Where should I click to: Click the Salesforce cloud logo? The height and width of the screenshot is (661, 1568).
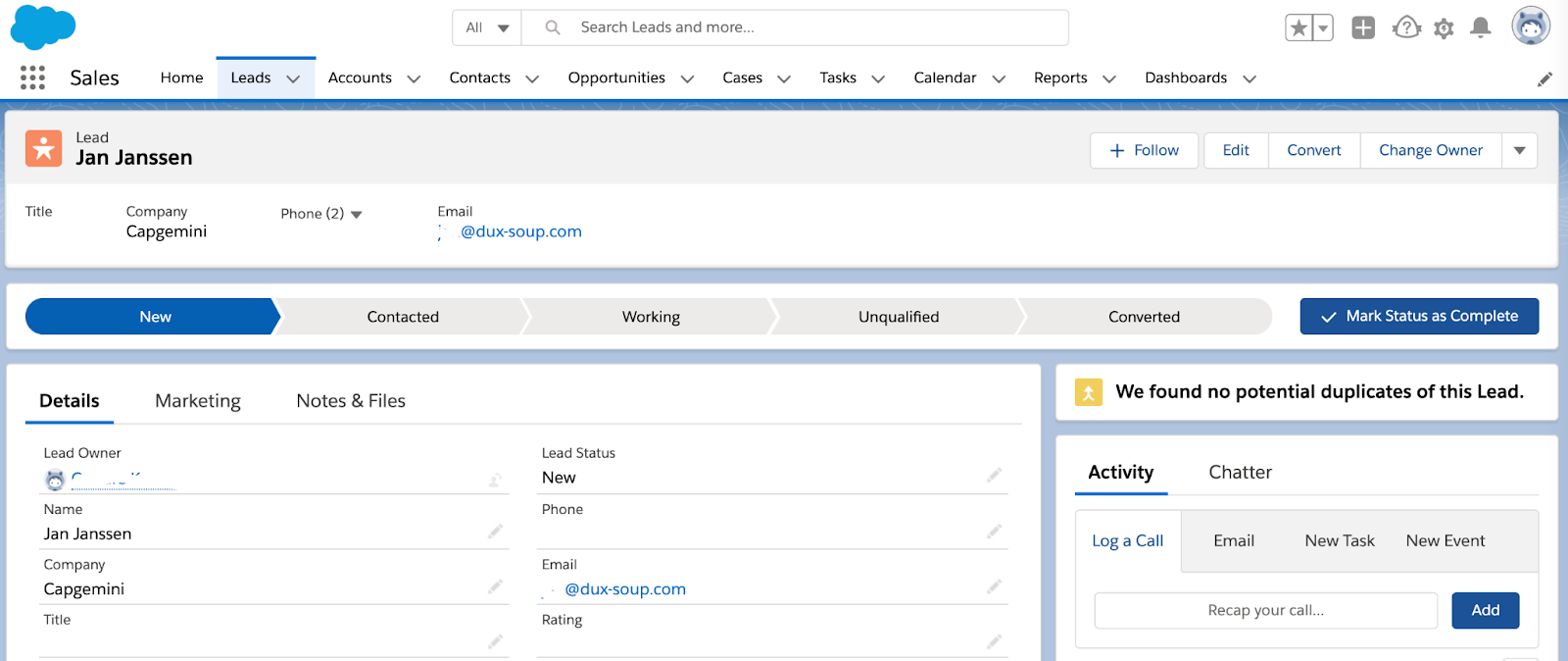pyautogui.click(x=43, y=26)
